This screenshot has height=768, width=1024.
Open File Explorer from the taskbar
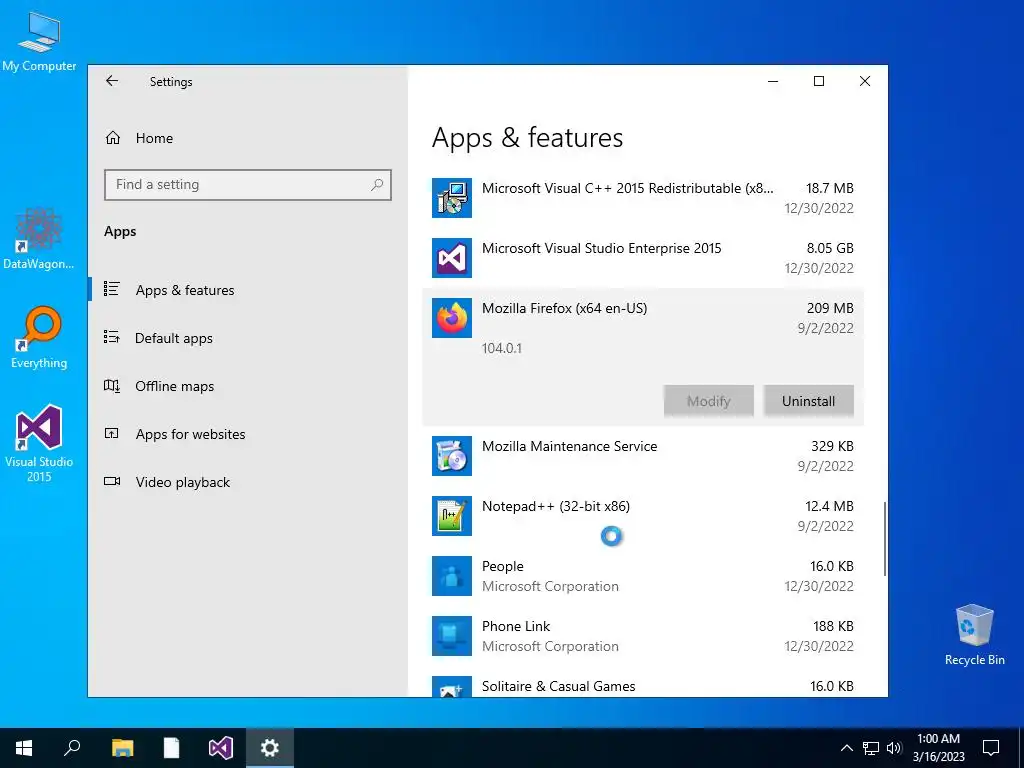click(x=122, y=748)
